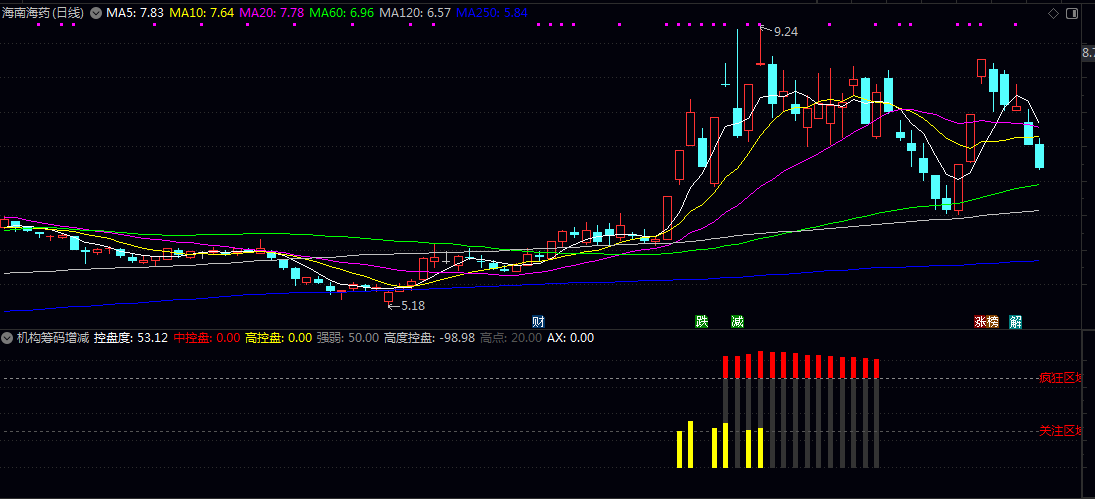Screen dimensions: 1095x499
Task: Click the 减 event marker icon
Action: [737, 321]
